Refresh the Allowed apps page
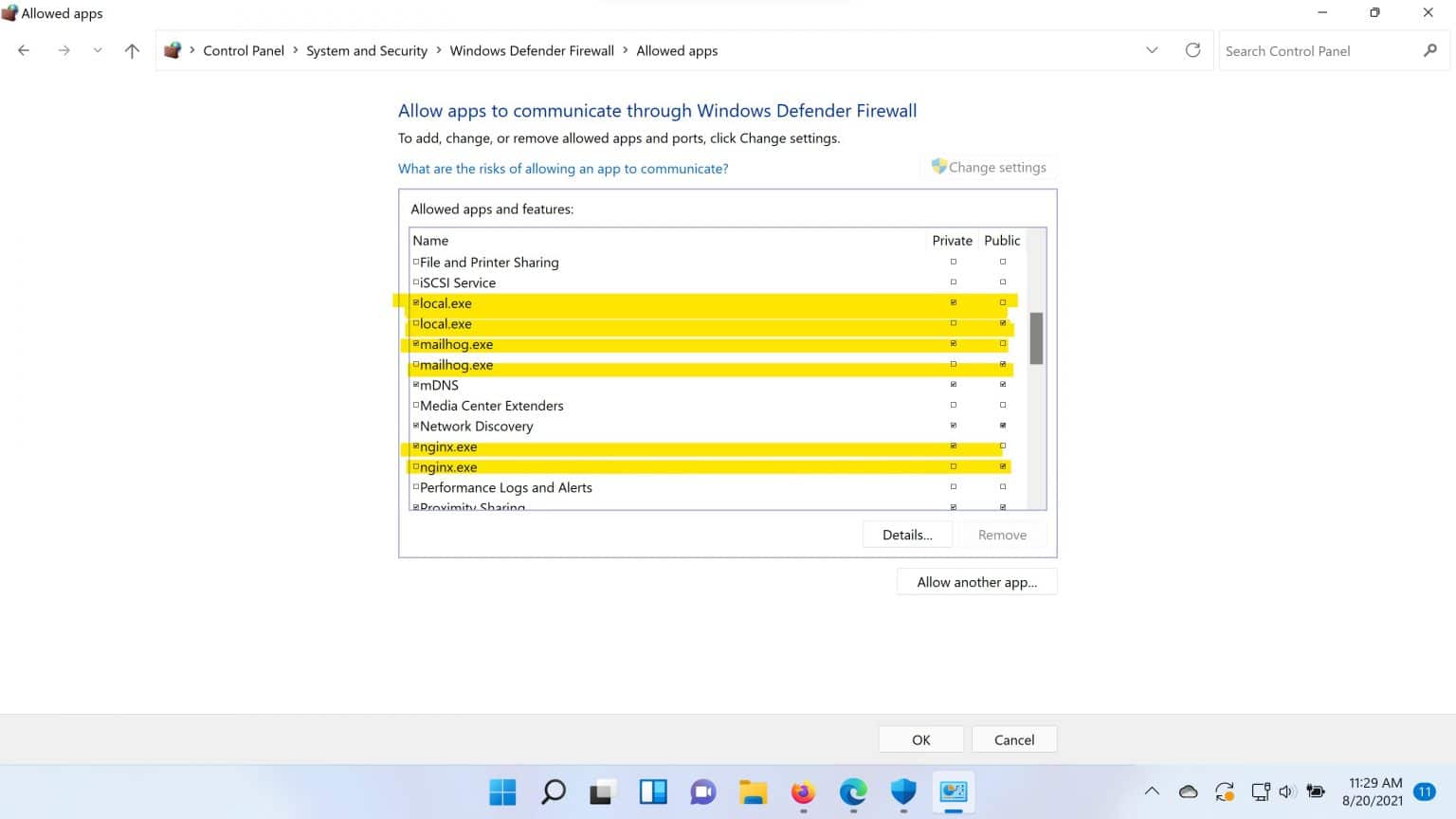 [x=1192, y=50]
